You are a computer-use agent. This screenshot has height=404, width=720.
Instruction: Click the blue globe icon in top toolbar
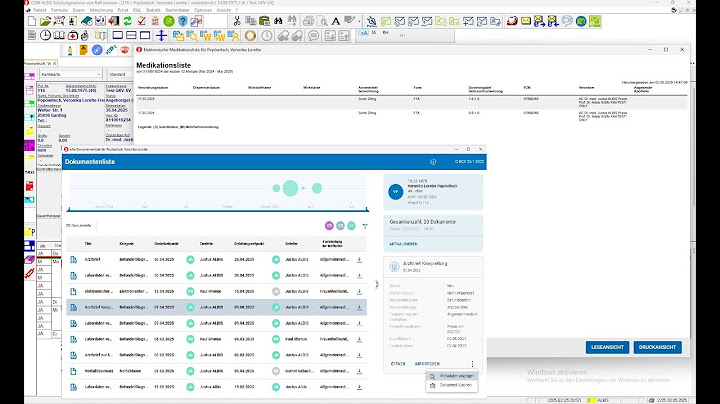pos(581,21)
